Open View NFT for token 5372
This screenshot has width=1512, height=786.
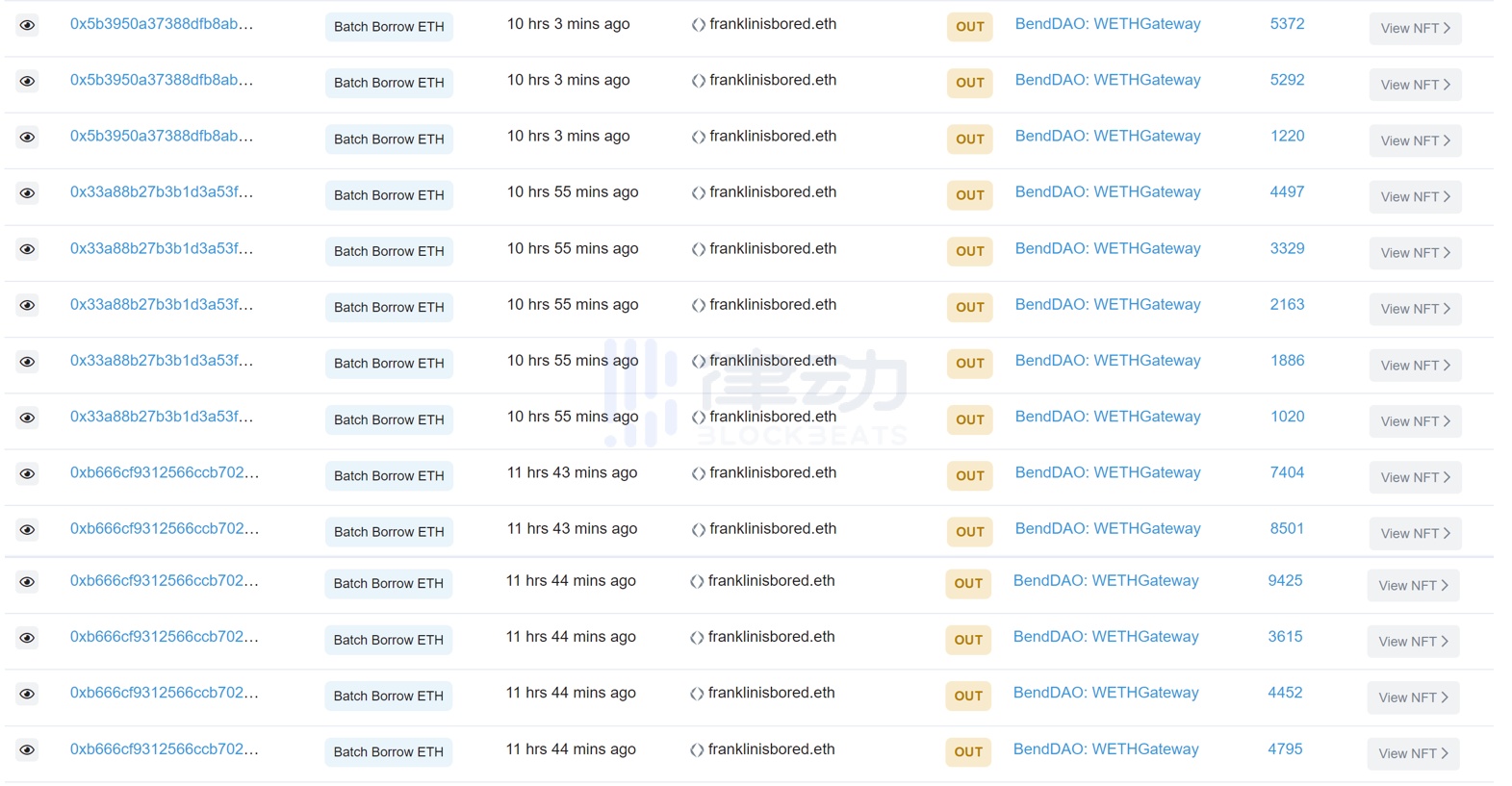[x=1415, y=28]
